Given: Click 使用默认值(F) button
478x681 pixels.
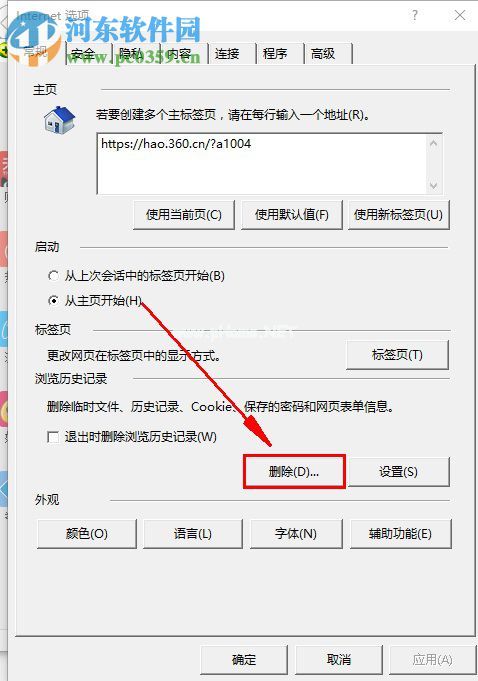Looking at the screenshot, I should tap(292, 215).
